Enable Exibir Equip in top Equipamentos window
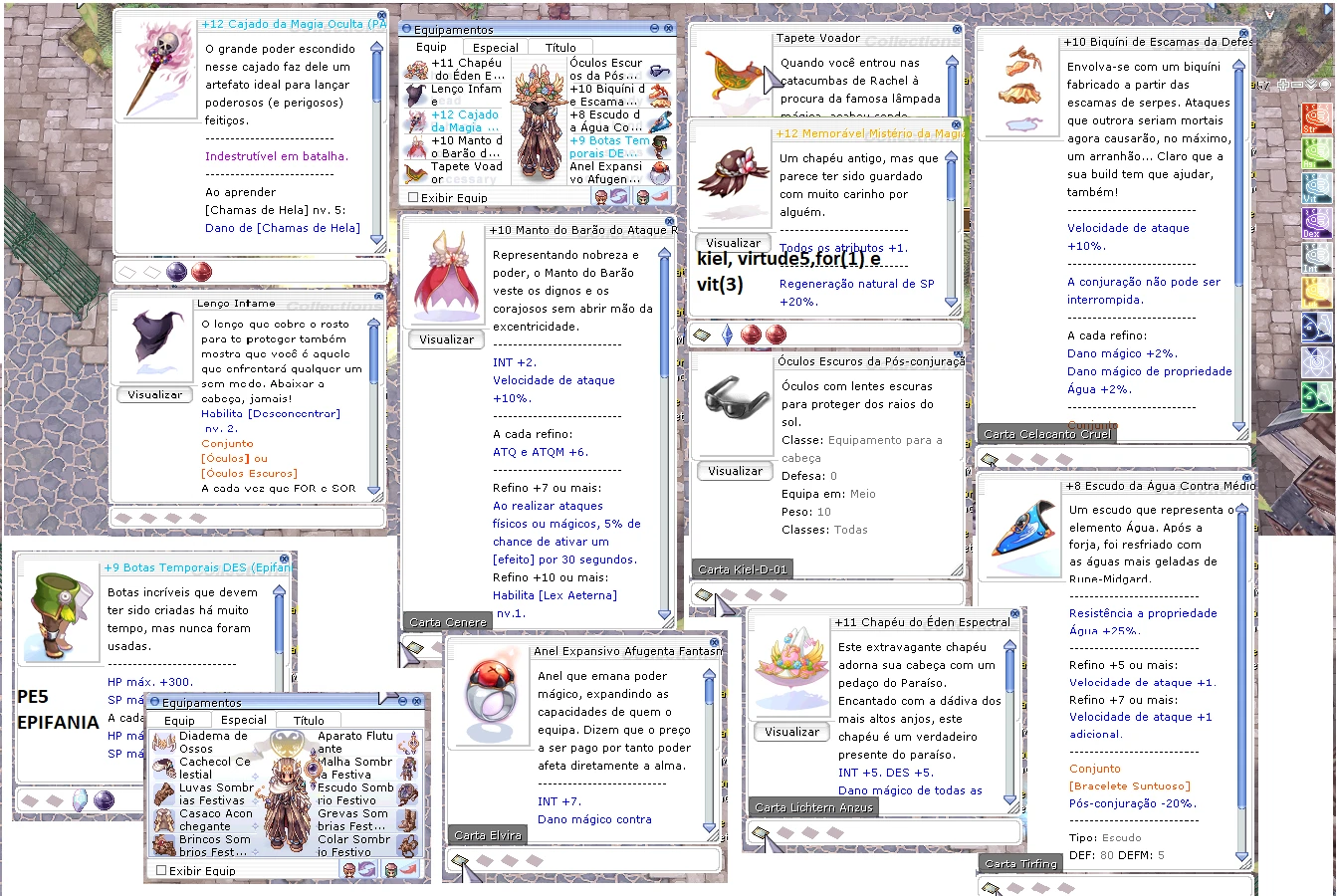Screen dimensions: 1337x896 413,197
